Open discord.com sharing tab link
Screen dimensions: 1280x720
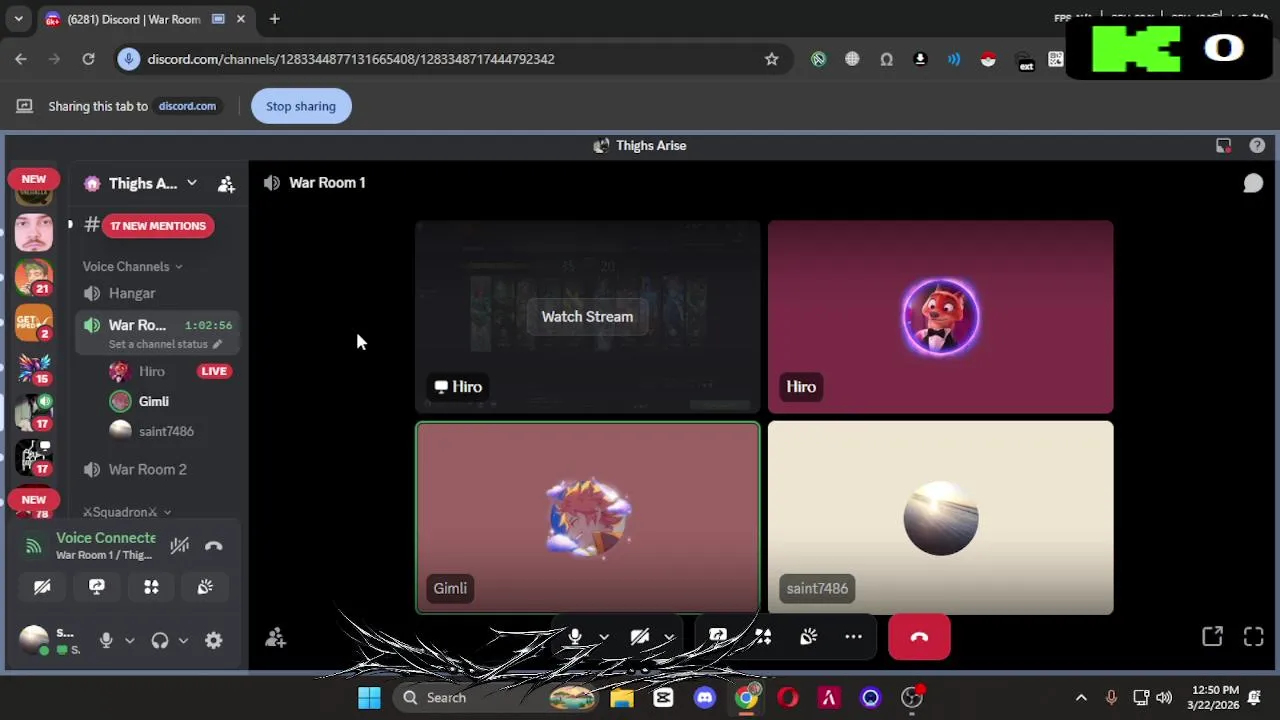(x=187, y=106)
